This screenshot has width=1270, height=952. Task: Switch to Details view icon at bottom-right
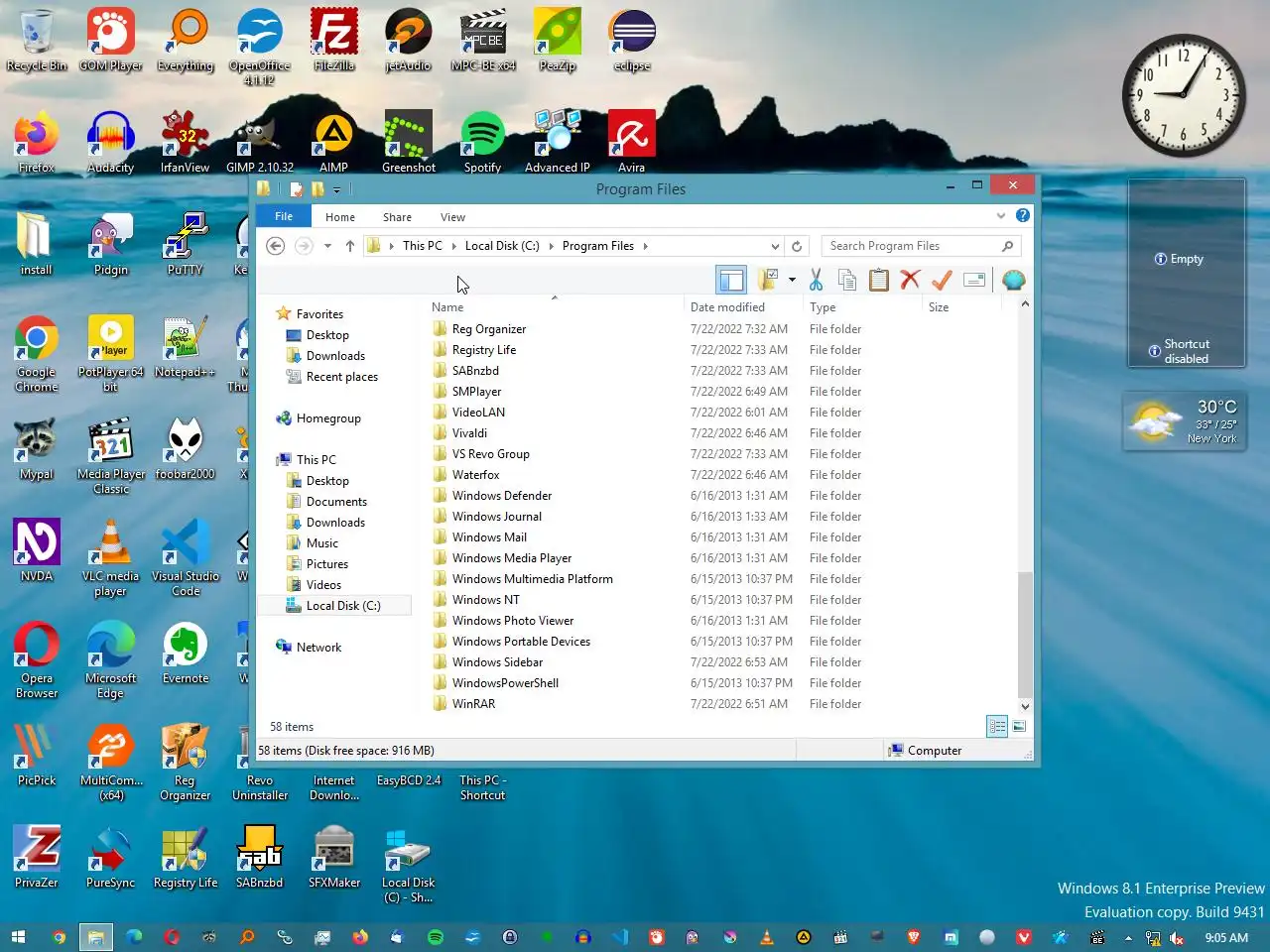pos(997,727)
